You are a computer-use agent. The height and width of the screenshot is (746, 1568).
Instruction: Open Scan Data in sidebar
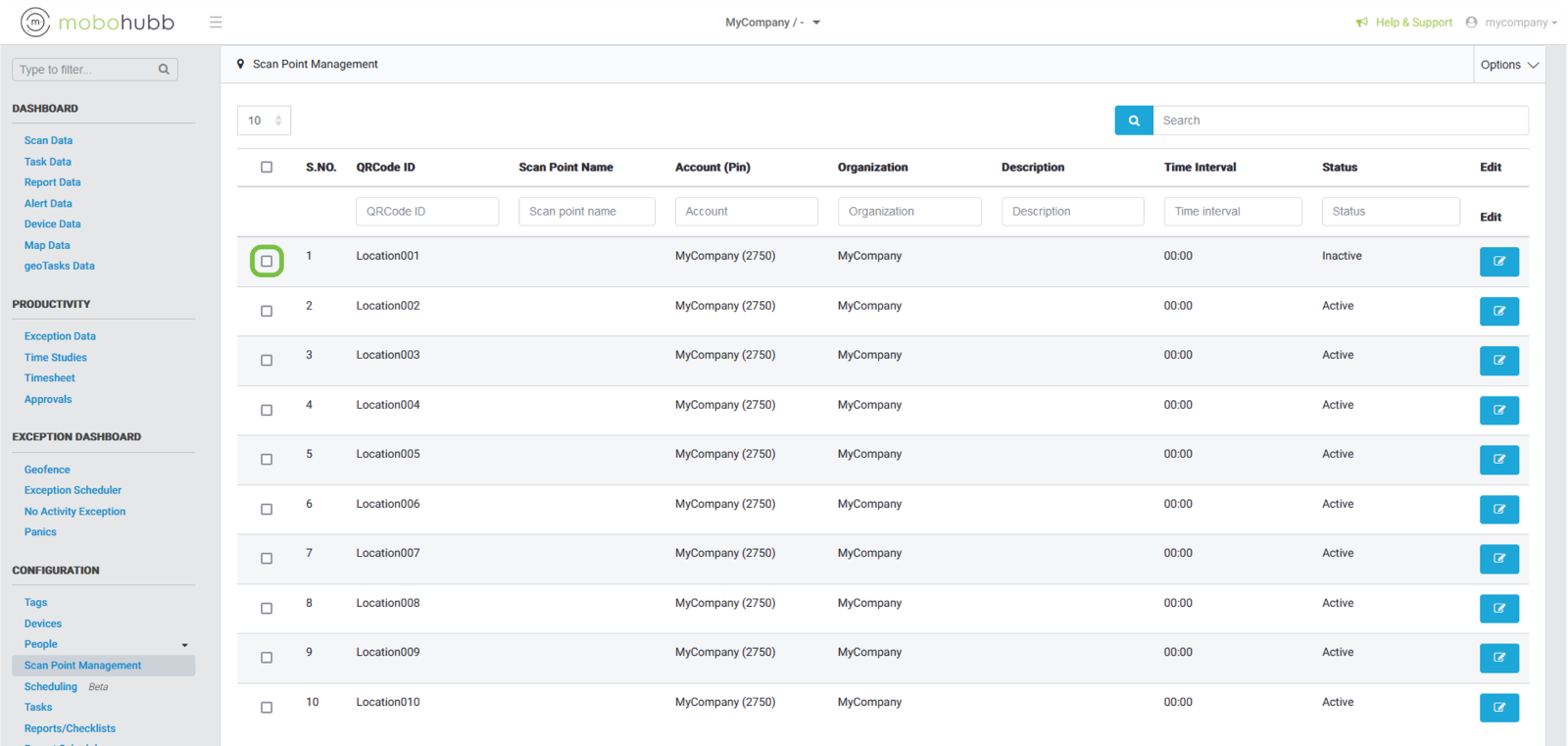coord(48,141)
